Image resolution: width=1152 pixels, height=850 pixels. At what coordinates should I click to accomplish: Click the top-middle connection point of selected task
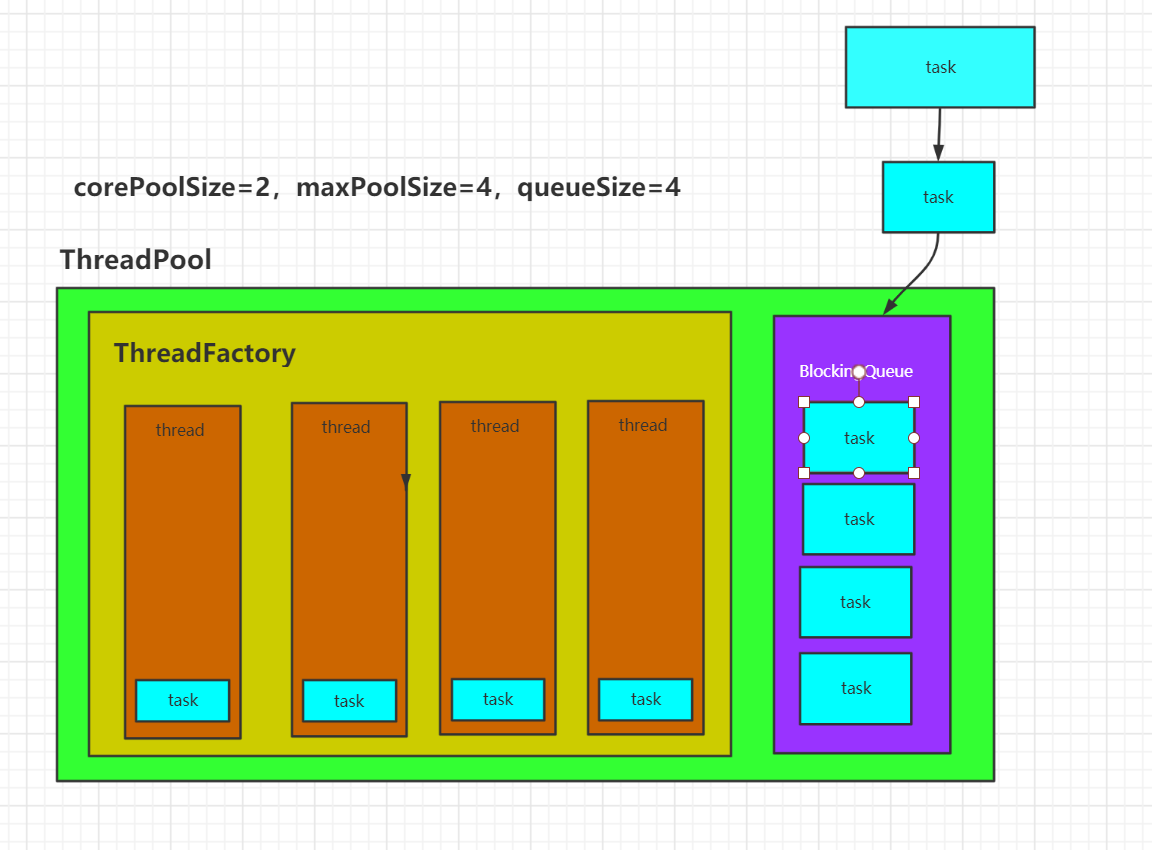coord(859,402)
